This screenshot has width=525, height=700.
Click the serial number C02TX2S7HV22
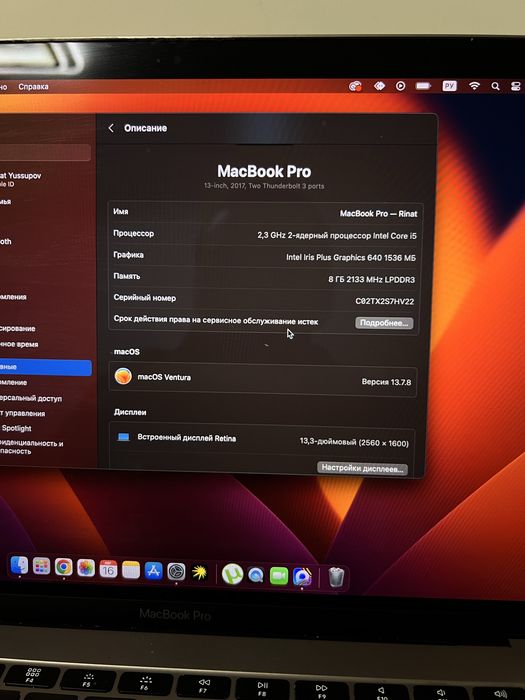click(x=385, y=301)
